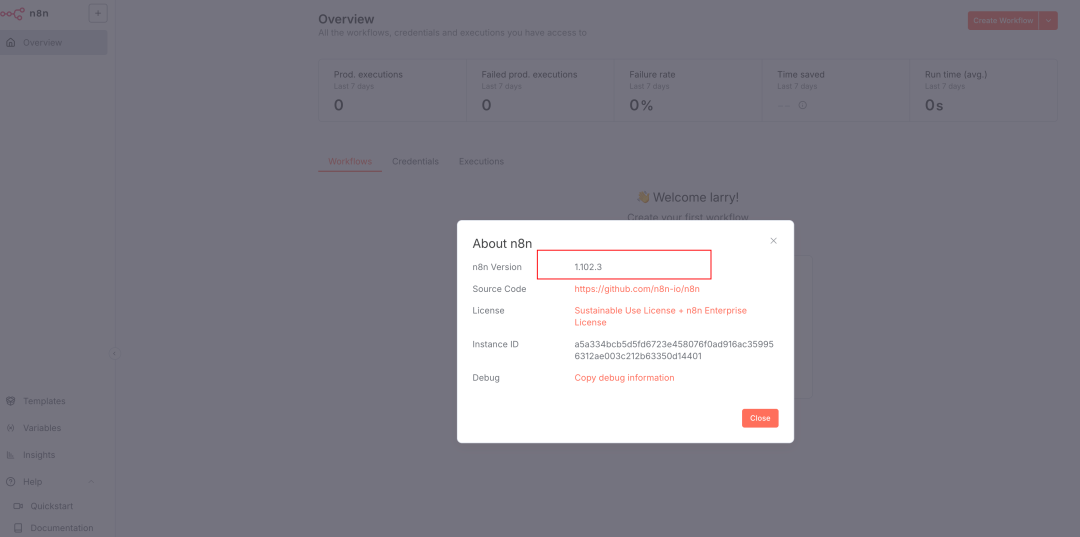
Task: Click the Documentation book icon
Action: pyautogui.click(x=17, y=528)
